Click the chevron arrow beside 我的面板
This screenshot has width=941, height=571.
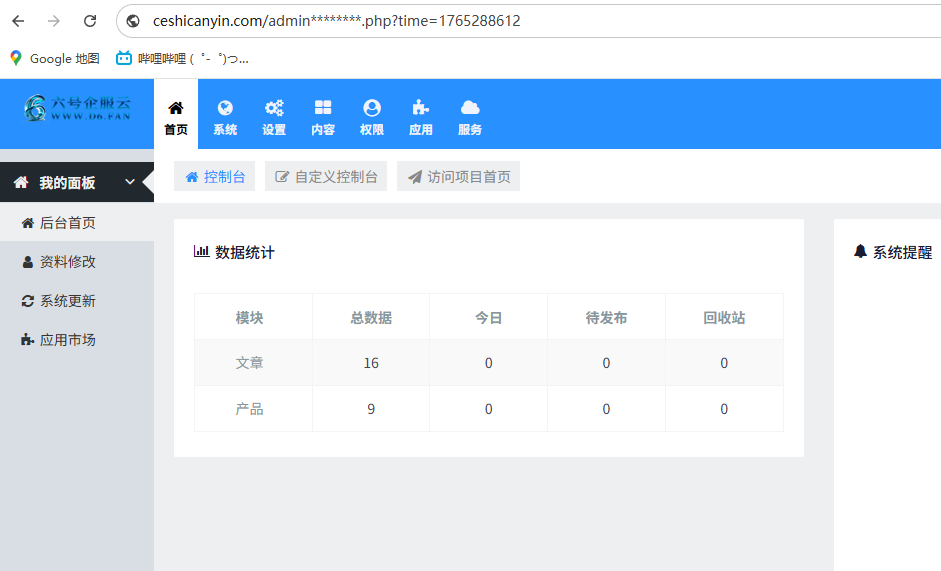click(130, 182)
